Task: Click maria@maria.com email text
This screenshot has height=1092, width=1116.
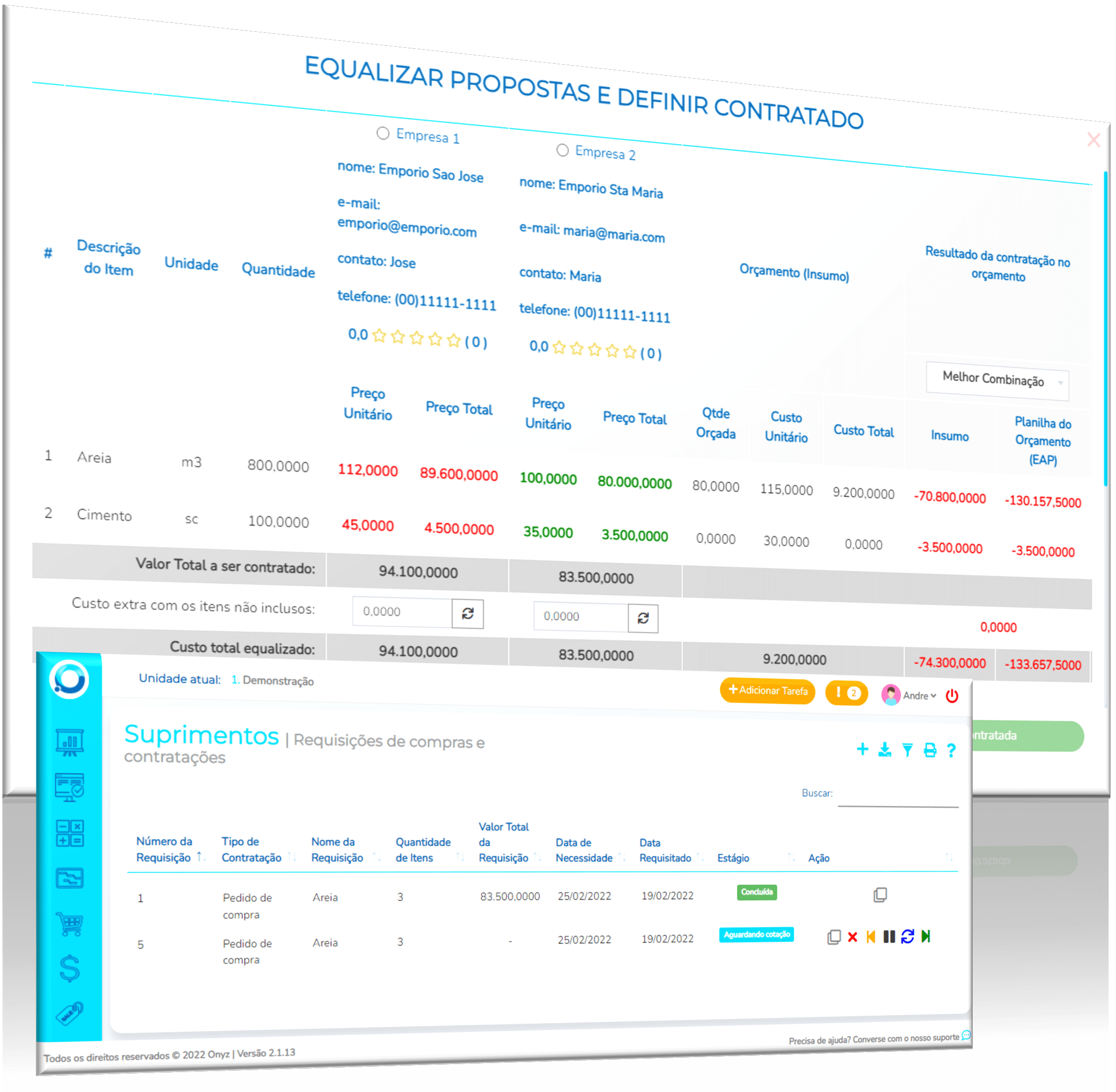Action: (614, 233)
